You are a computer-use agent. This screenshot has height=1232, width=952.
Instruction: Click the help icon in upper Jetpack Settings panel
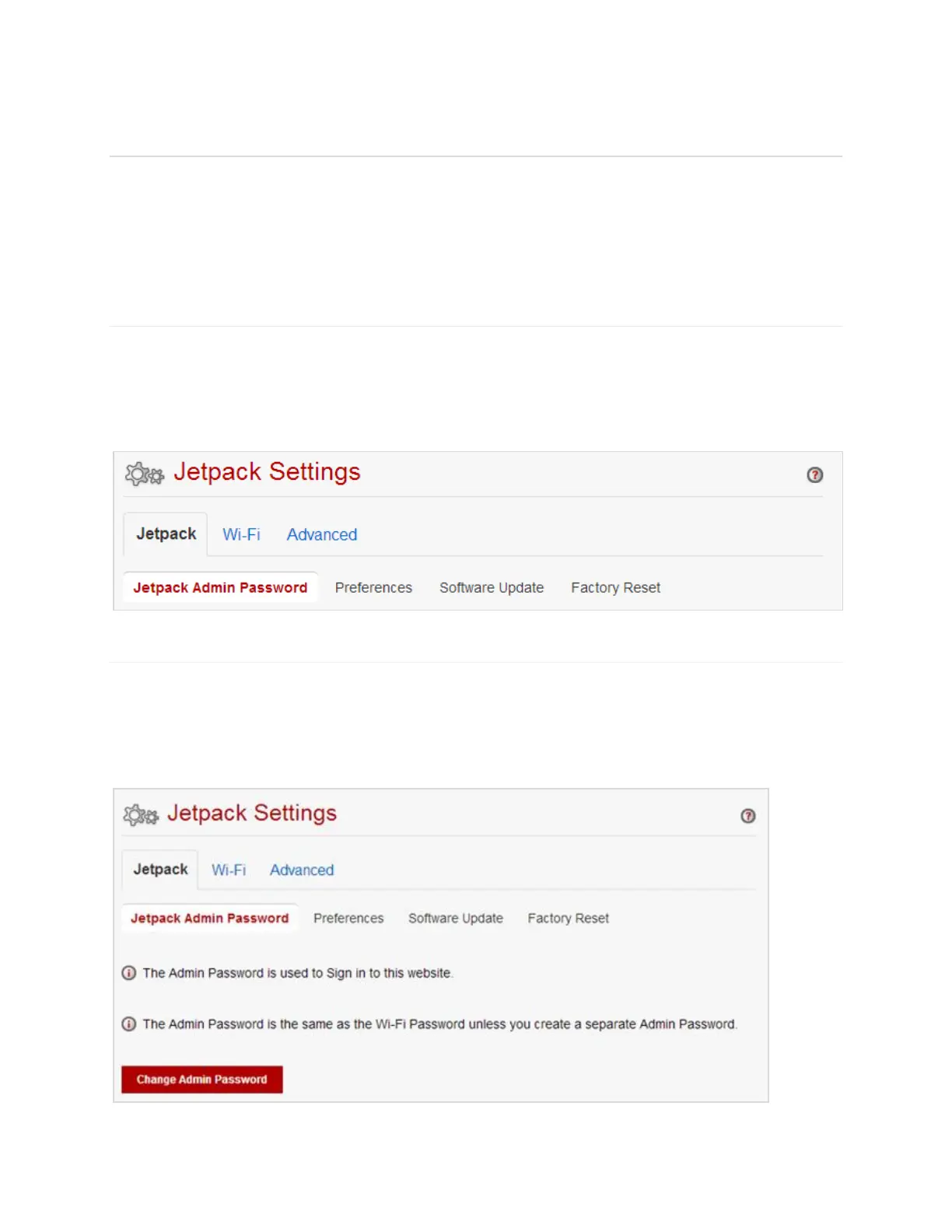(814, 474)
